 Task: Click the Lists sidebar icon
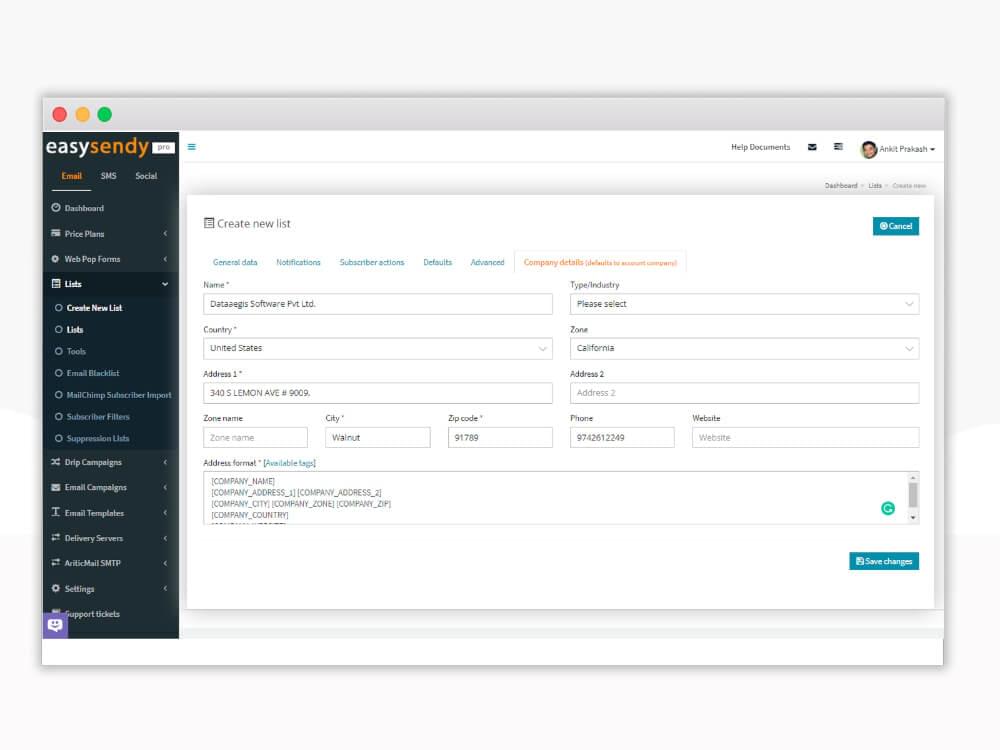click(56, 284)
